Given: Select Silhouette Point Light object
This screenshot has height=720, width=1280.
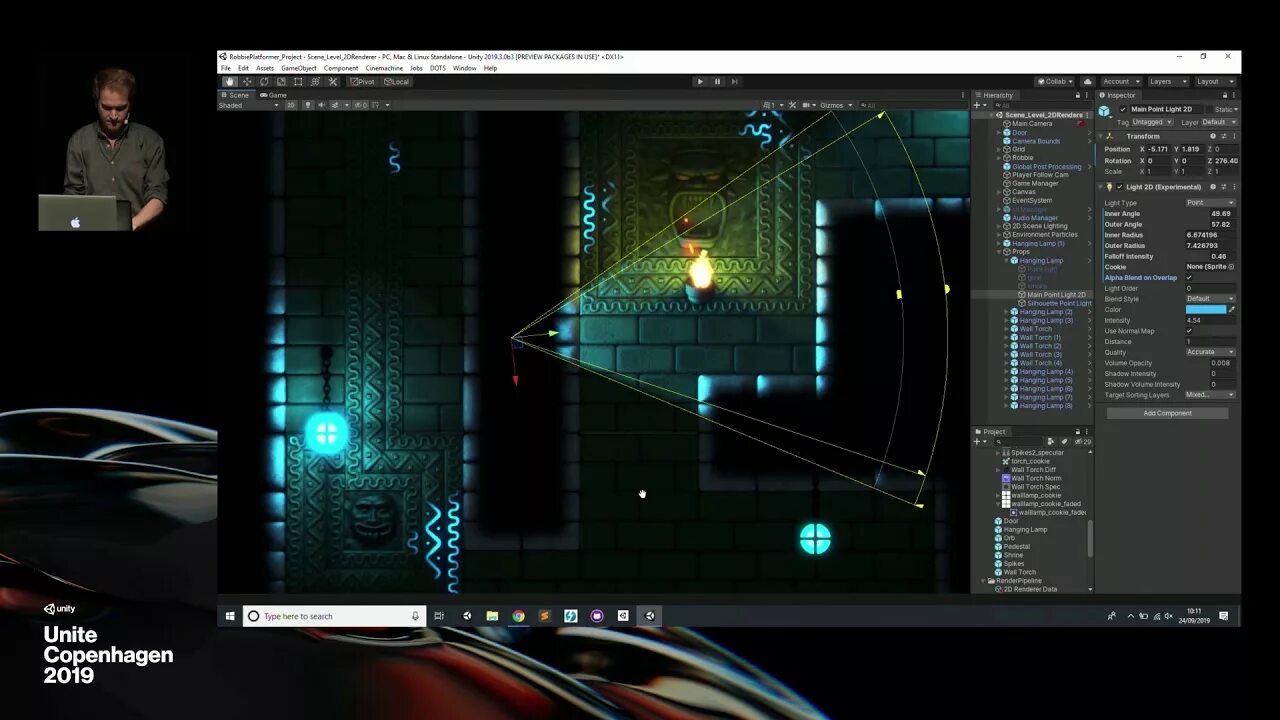Looking at the screenshot, I should tap(1059, 303).
